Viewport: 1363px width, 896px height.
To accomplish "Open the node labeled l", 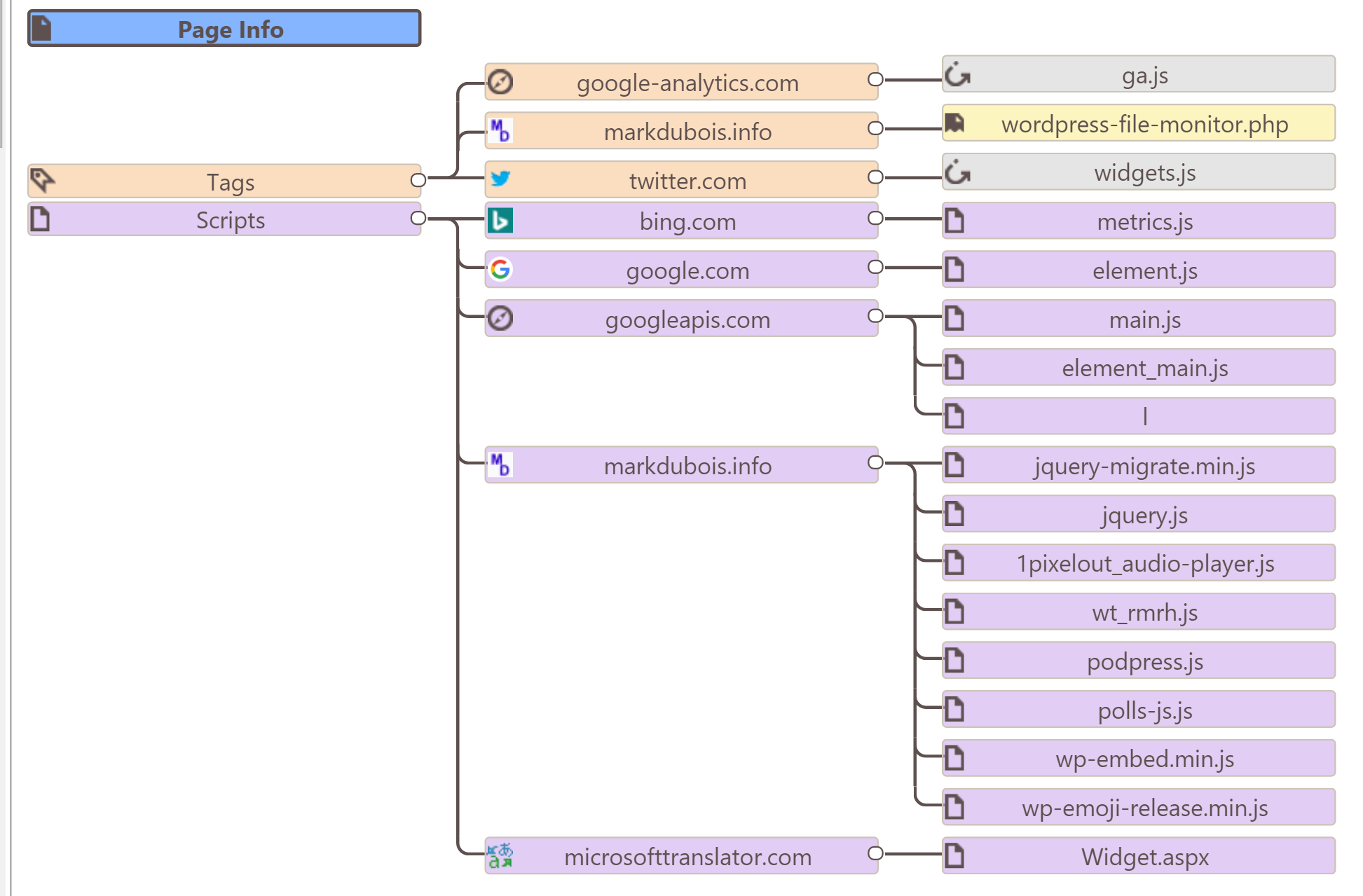I will pyautogui.click(x=1139, y=416).
